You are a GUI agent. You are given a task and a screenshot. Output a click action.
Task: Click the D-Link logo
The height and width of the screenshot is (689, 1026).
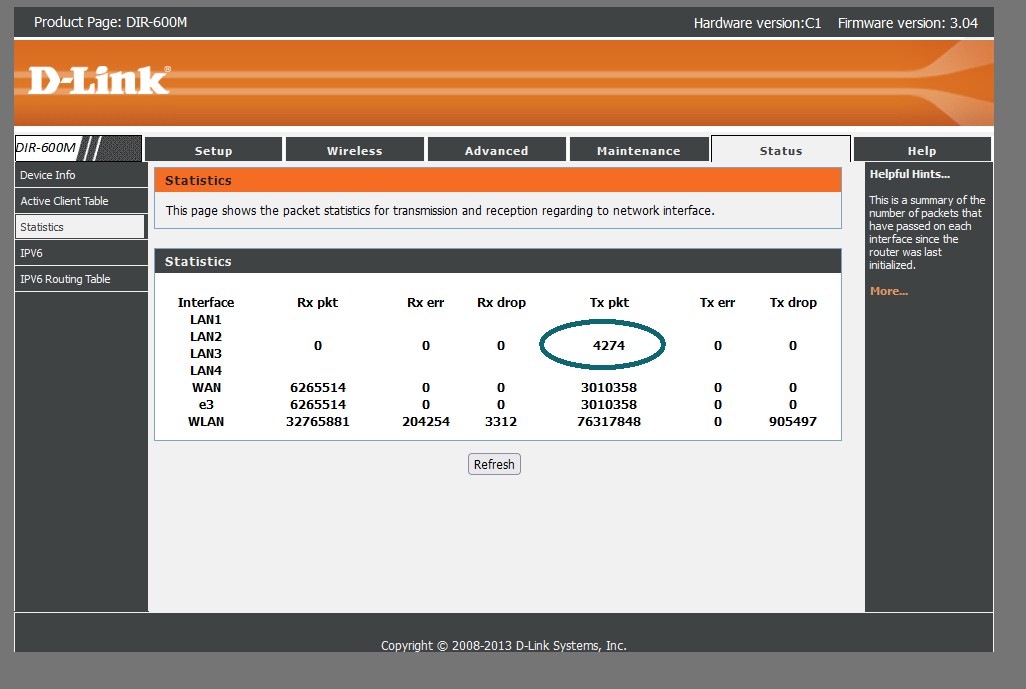(98, 81)
